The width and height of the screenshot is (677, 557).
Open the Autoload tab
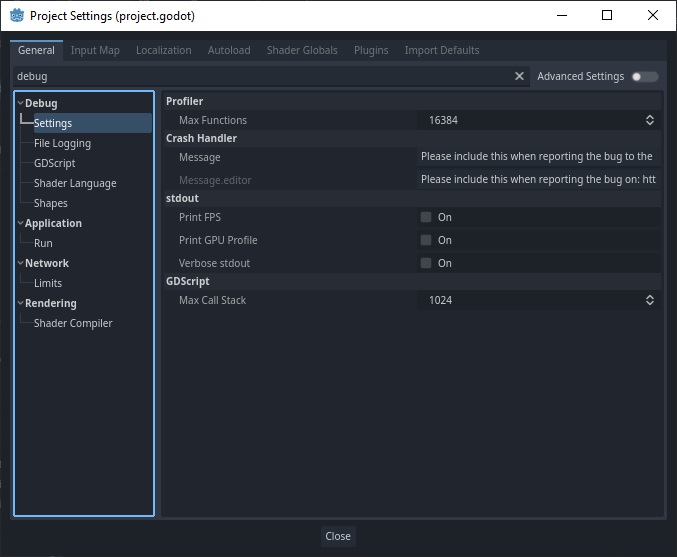click(x=229, y=51)
